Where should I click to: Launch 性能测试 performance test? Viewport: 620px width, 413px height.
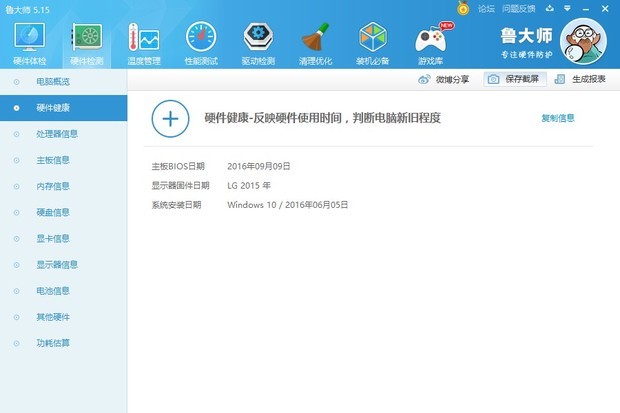point(201,44)
